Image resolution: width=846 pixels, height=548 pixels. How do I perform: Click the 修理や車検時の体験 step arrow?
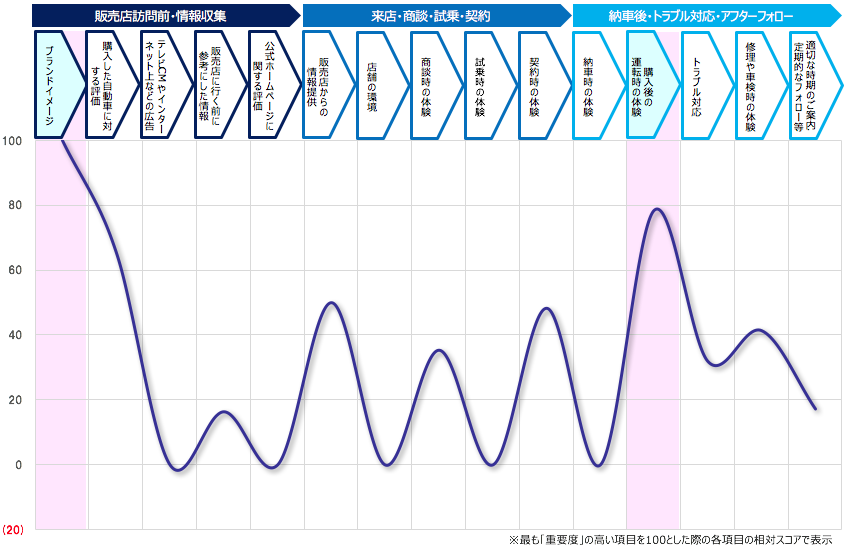click(x=758, y=85)
